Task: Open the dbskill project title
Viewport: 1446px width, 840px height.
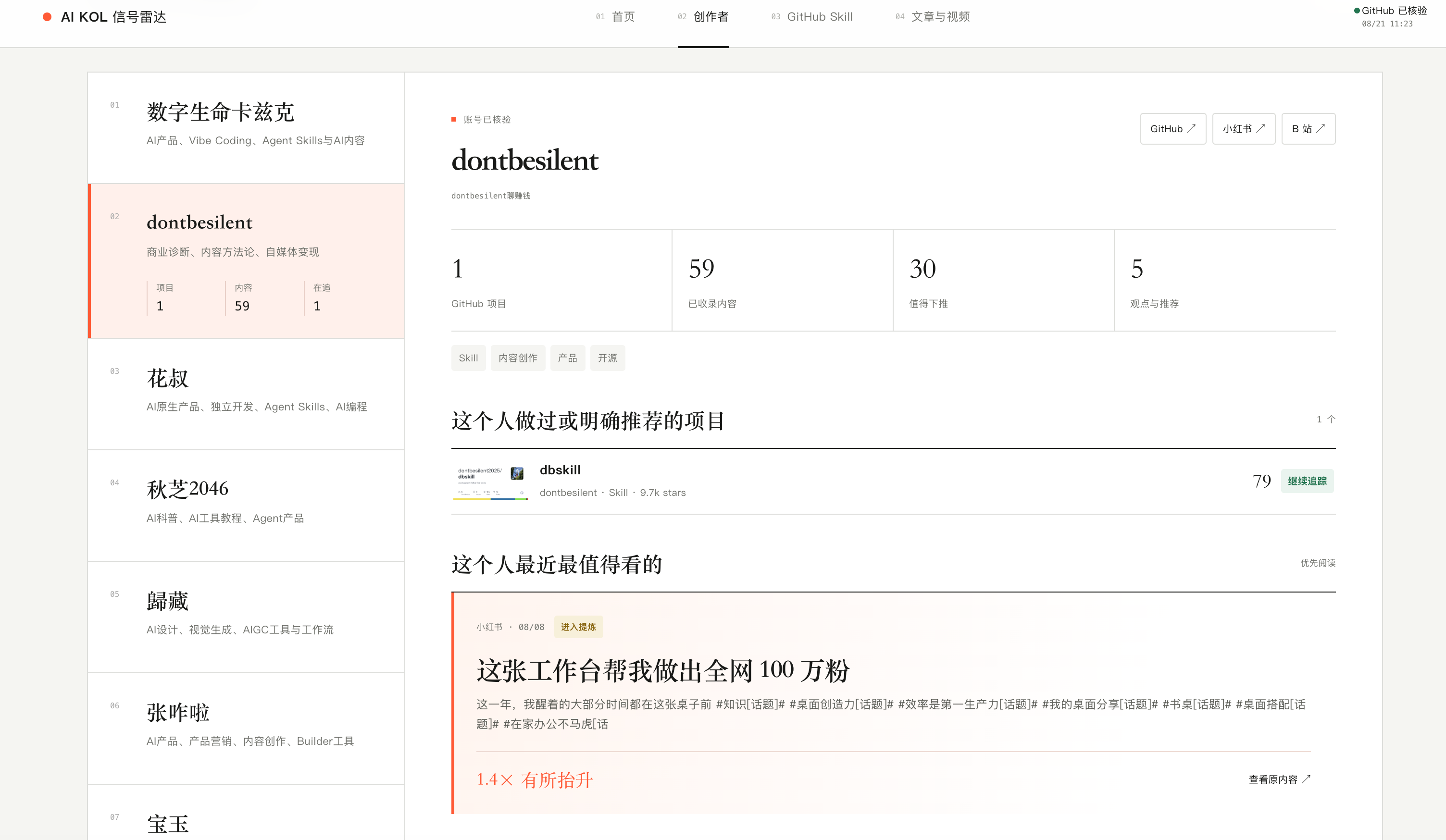Action: 560,470
